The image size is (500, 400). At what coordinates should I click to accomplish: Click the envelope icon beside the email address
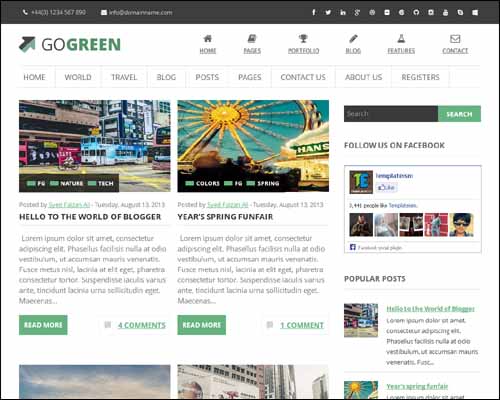[x=104, y=12]
